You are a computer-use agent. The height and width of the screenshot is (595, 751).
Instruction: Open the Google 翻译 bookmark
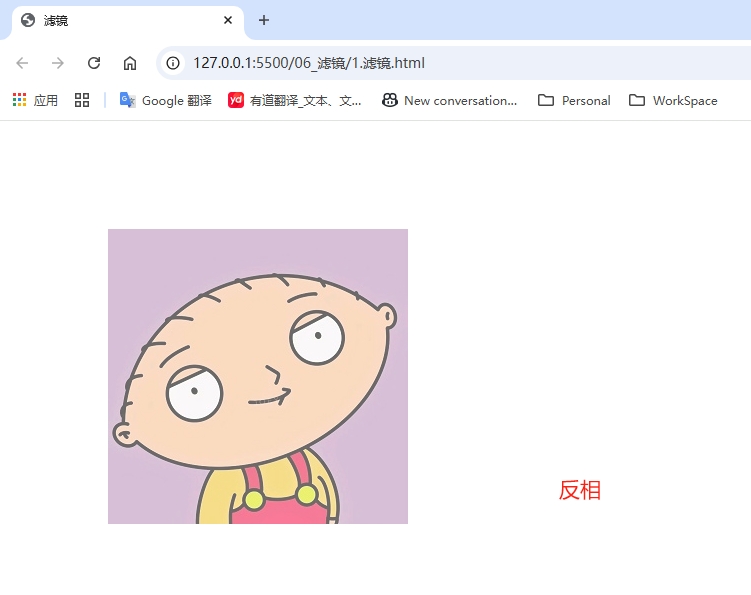tap(166, 101)
